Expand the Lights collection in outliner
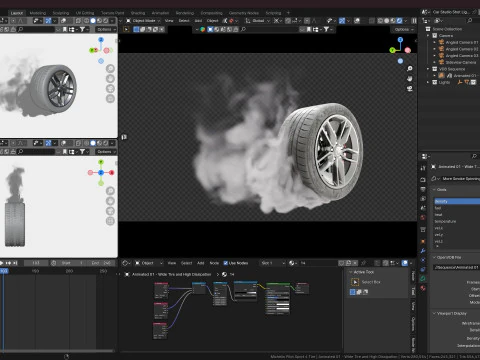 coord(428,82)
